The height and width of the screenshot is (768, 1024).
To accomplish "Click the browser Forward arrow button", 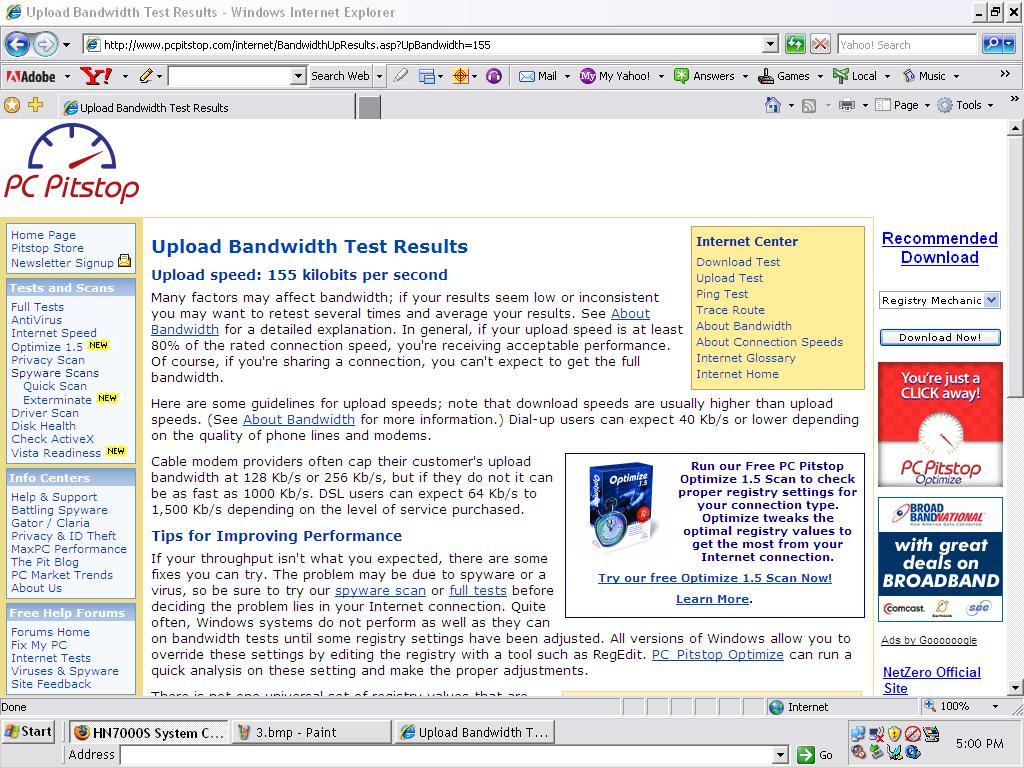I will click(45, 44).
